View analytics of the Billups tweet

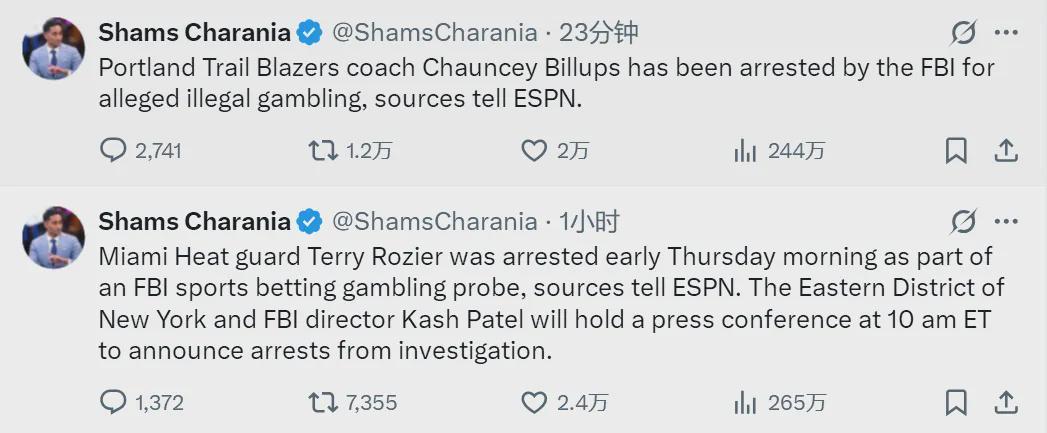(x=745, y=150)
